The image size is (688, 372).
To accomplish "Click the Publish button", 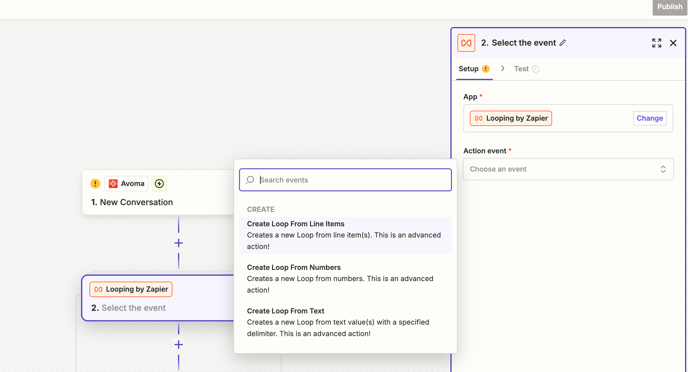I will [x=669, y=7].
